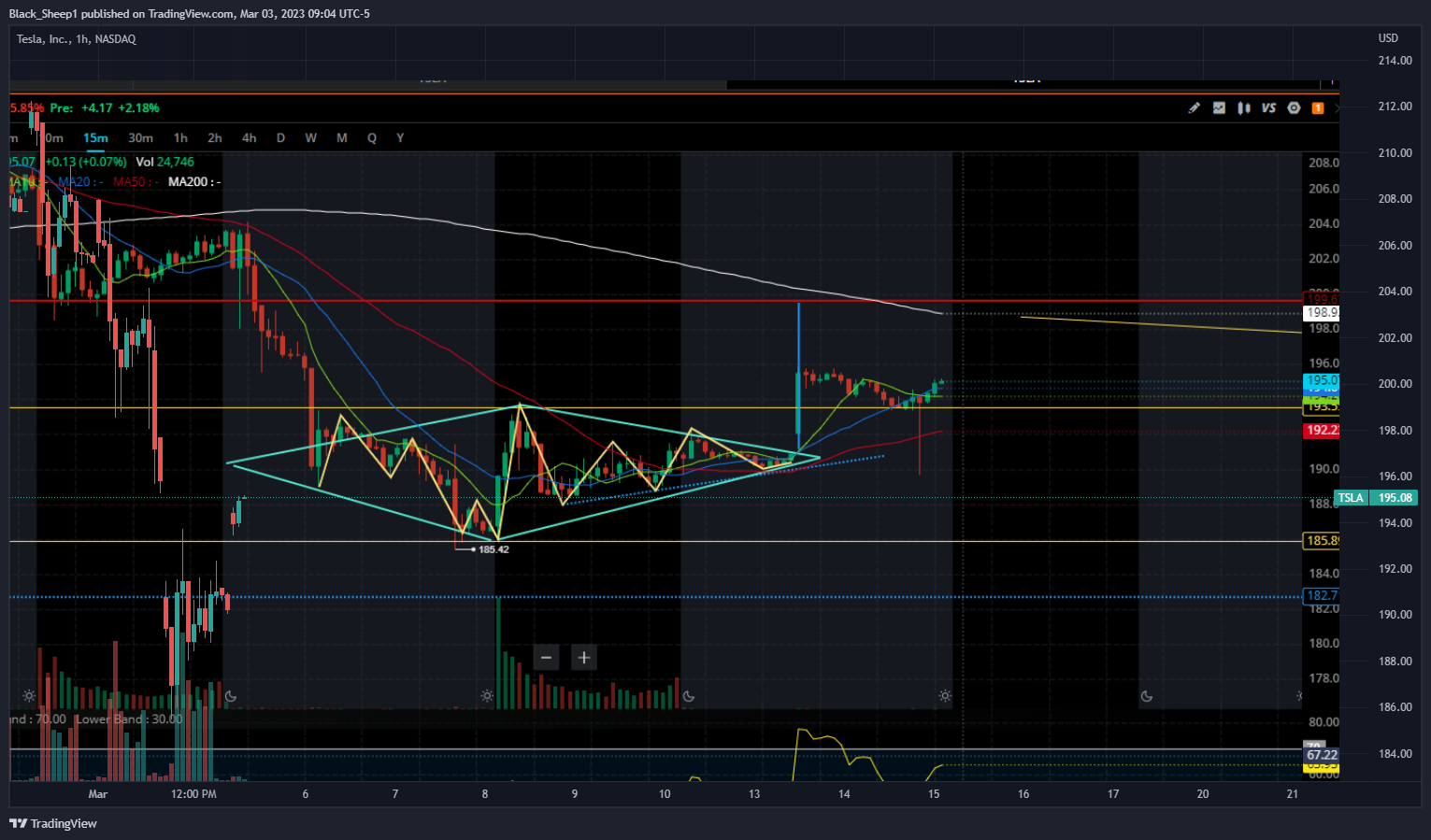This screenshot has height=840, width=1431.
Task: Open the VS compare symbols tool
Action: coord(1268,108)
